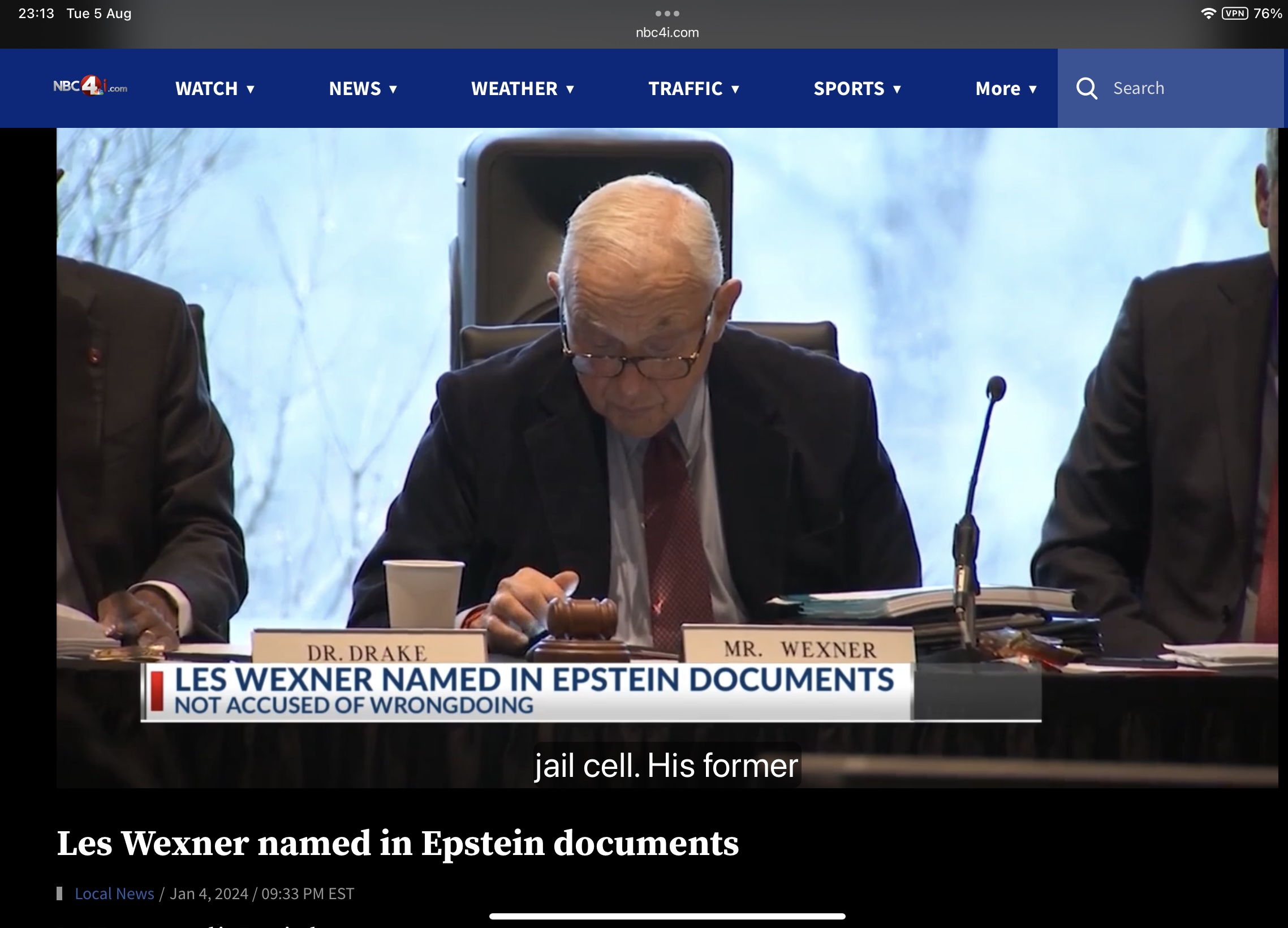Expand the NEWS dropdown arrow

[393, 89]
